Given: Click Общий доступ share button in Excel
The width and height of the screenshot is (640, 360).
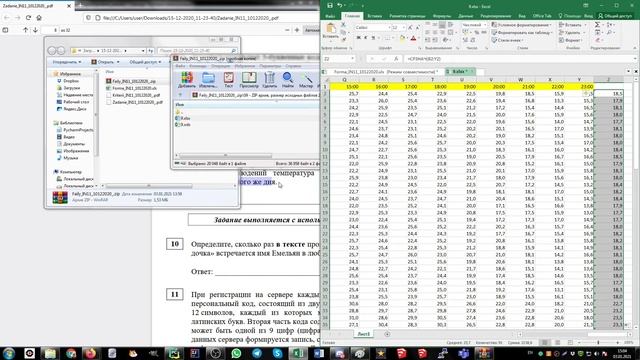Looking at the screenshot, I should coord(615,16).
